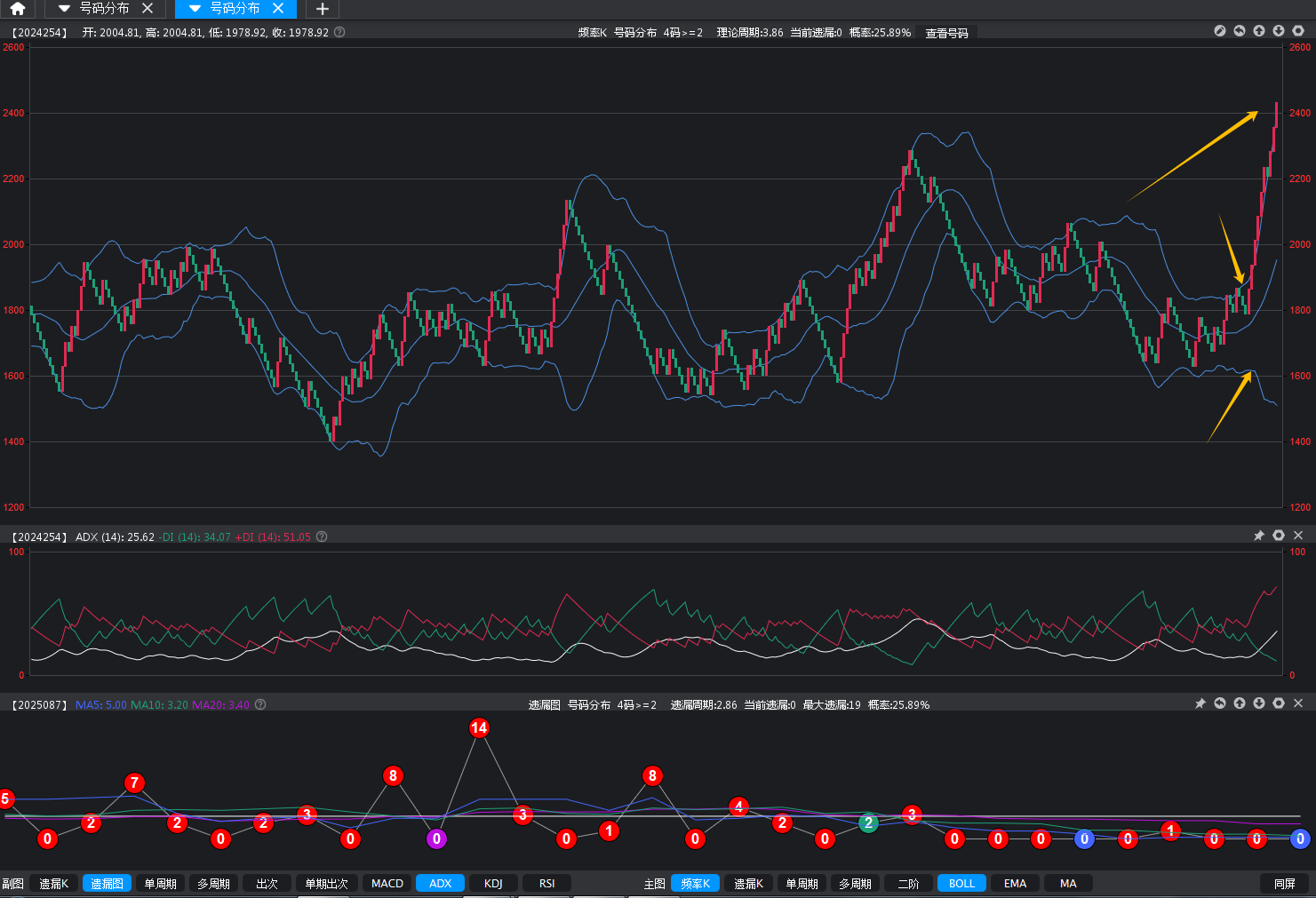Close the 遗漏图 sub-panel
This screenshot has height=898, width=1316.
click(1298, 703)
